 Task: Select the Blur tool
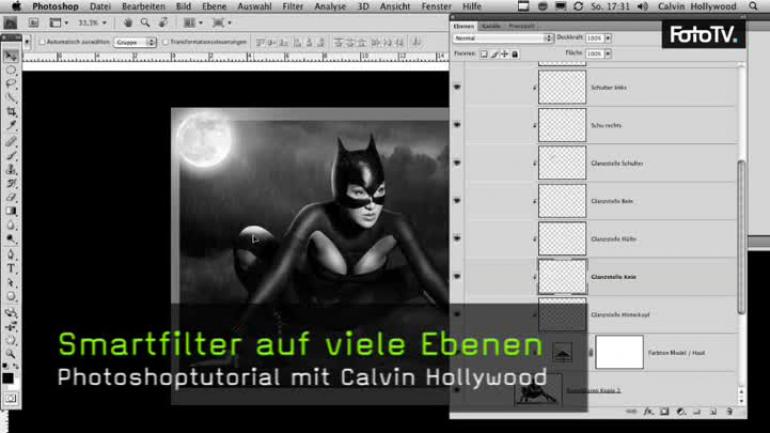click(10, 225)
